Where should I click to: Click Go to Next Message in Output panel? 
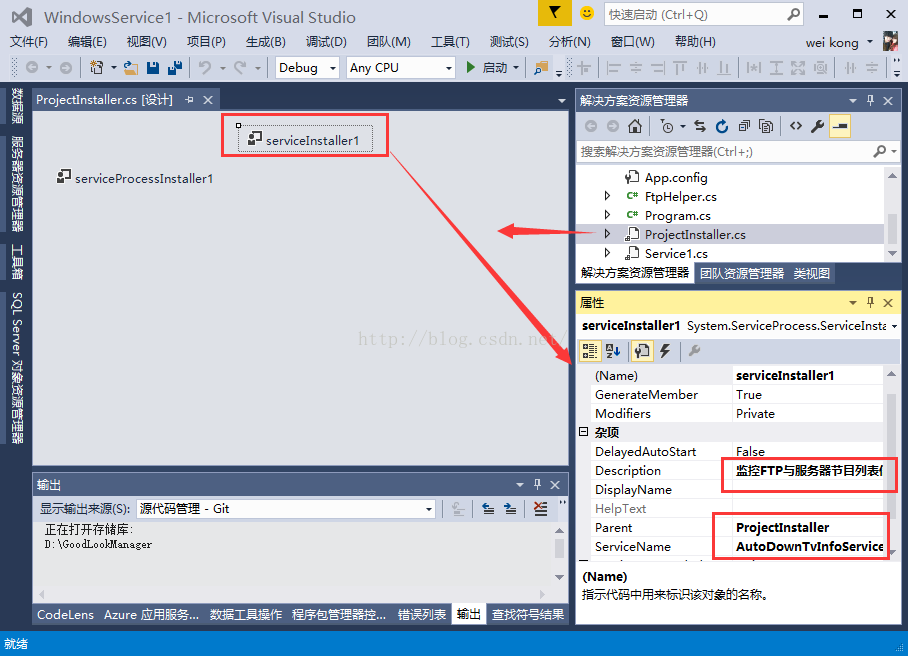click(x=510, y=509)
